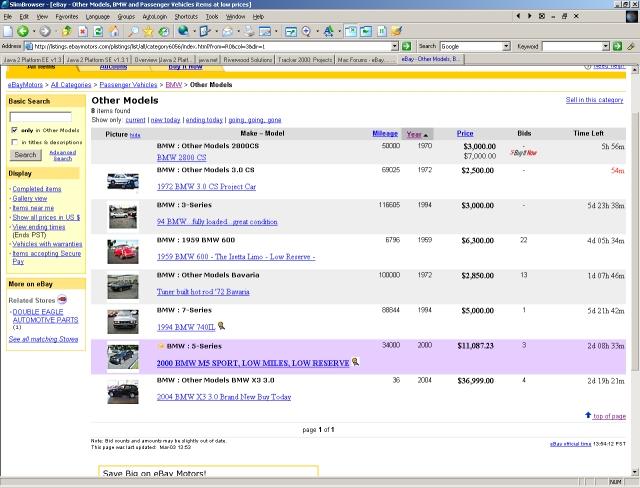Open dropdown arrow beside window layout icon
The height and width of the screenshot is (488, 640).
276,31
